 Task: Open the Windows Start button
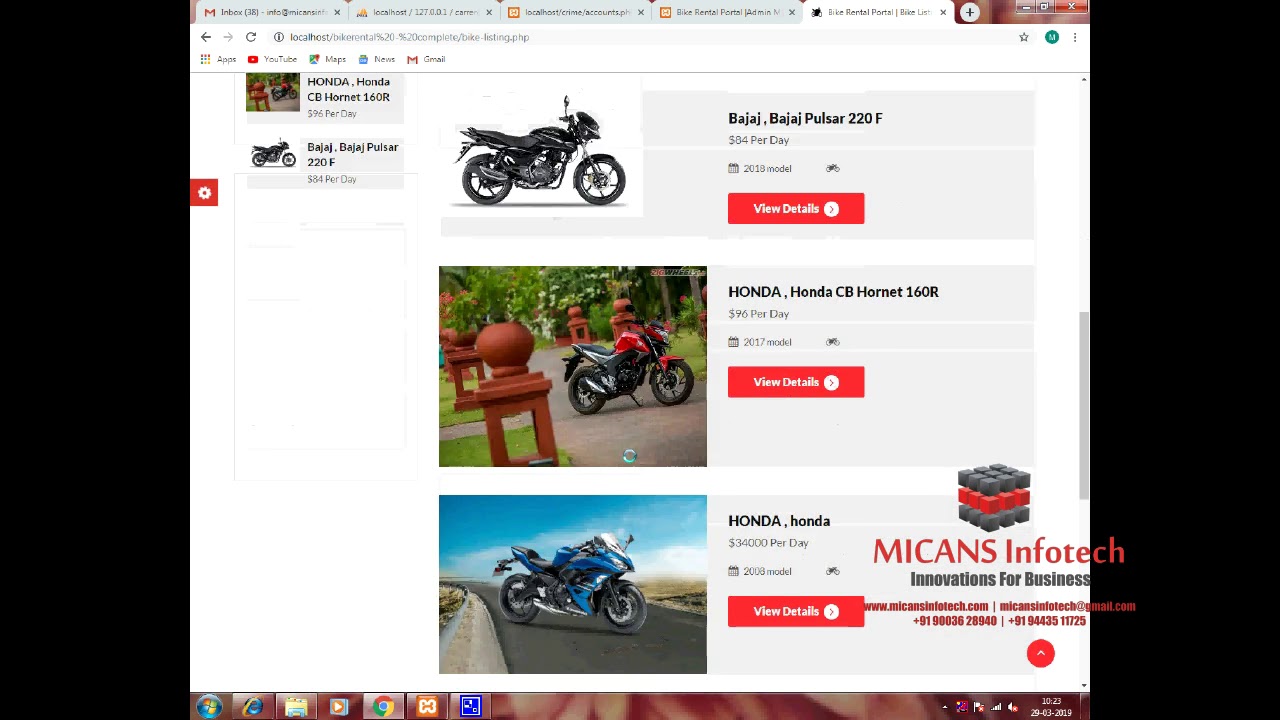click(209, 707)
